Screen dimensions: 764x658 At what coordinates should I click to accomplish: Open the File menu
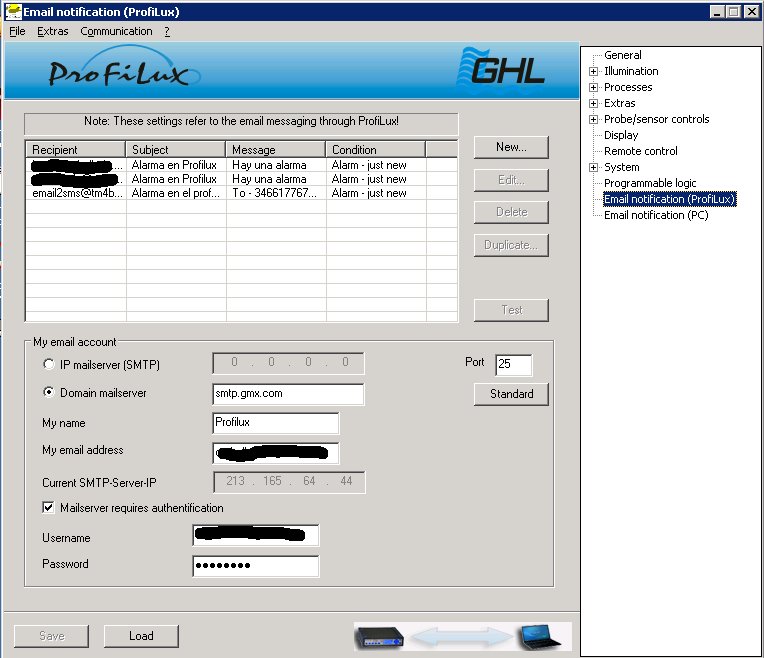pyautogui.click(x=17, y=31)
